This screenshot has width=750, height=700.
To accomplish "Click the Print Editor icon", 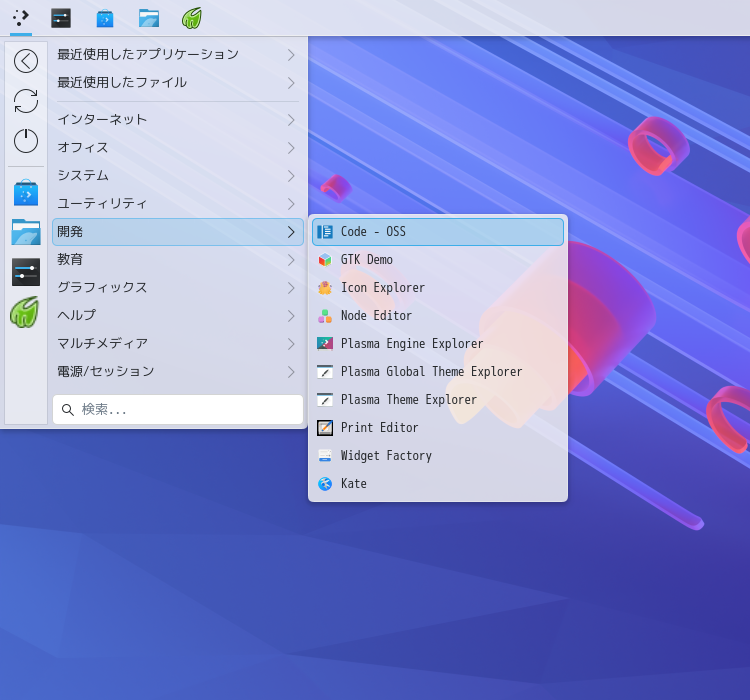I will [325, 428].
